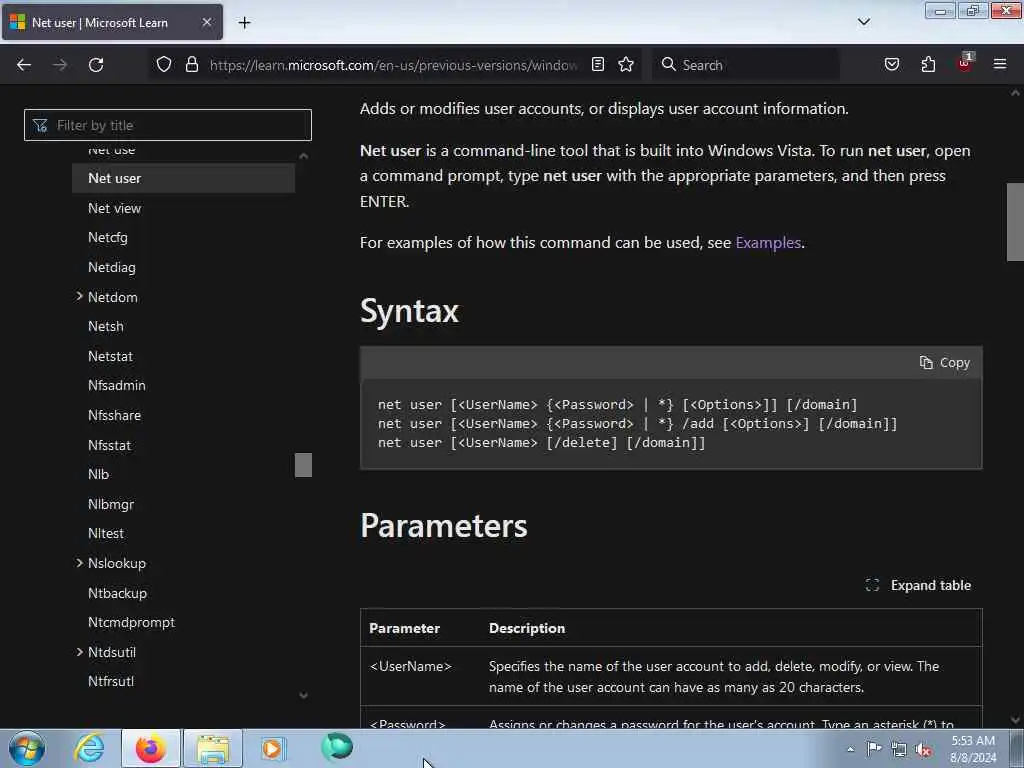This screenshot has width=1024, height=768.
Task: Click the page vertical scrollbar thumb
Action: pos(1015,222)
